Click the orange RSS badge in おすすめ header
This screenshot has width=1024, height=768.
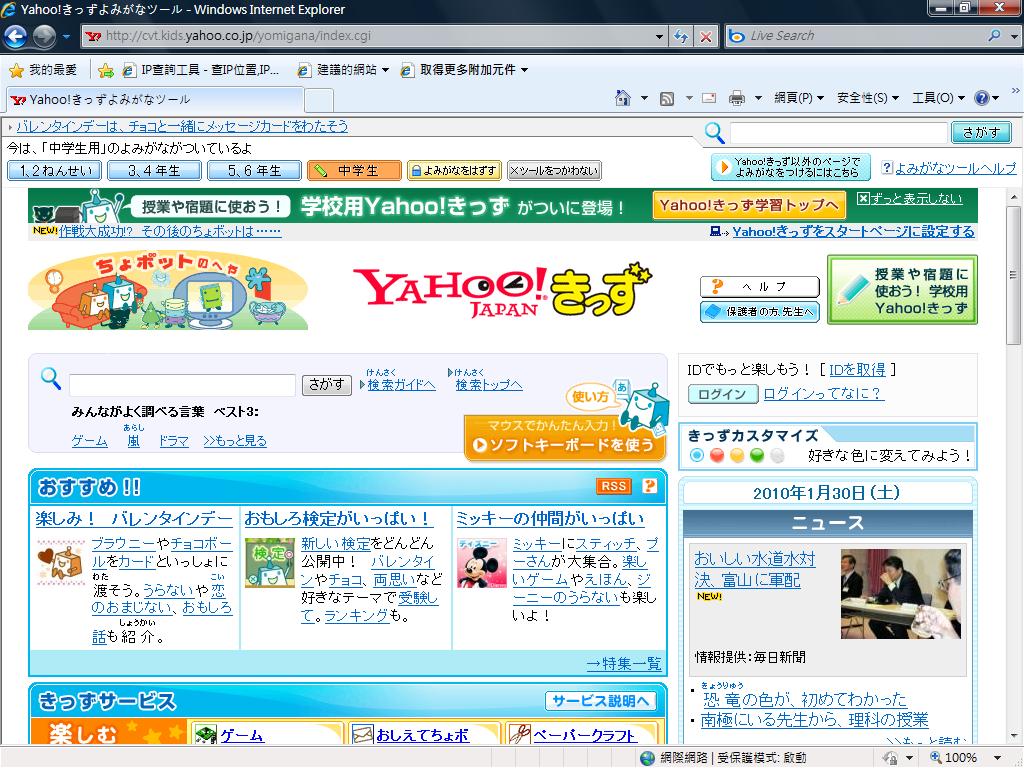[x=613, y=486]
